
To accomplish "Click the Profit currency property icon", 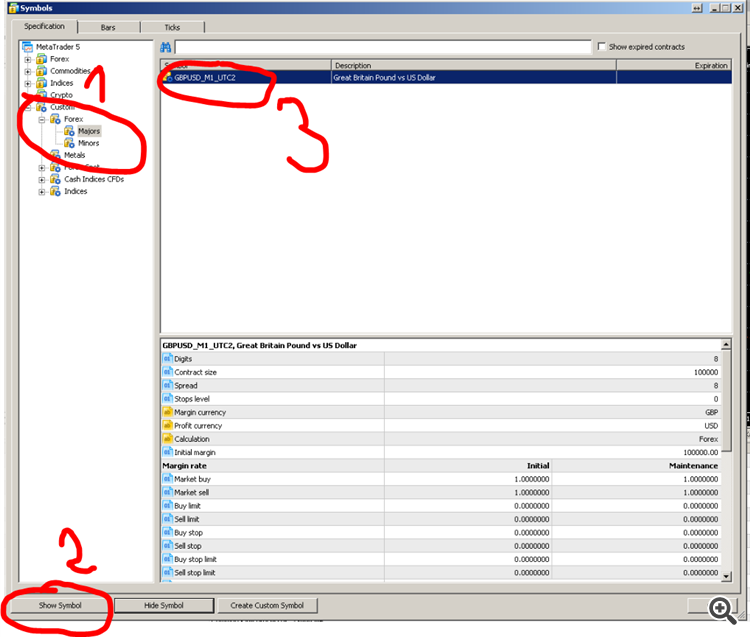I will (x=167, y=426).
